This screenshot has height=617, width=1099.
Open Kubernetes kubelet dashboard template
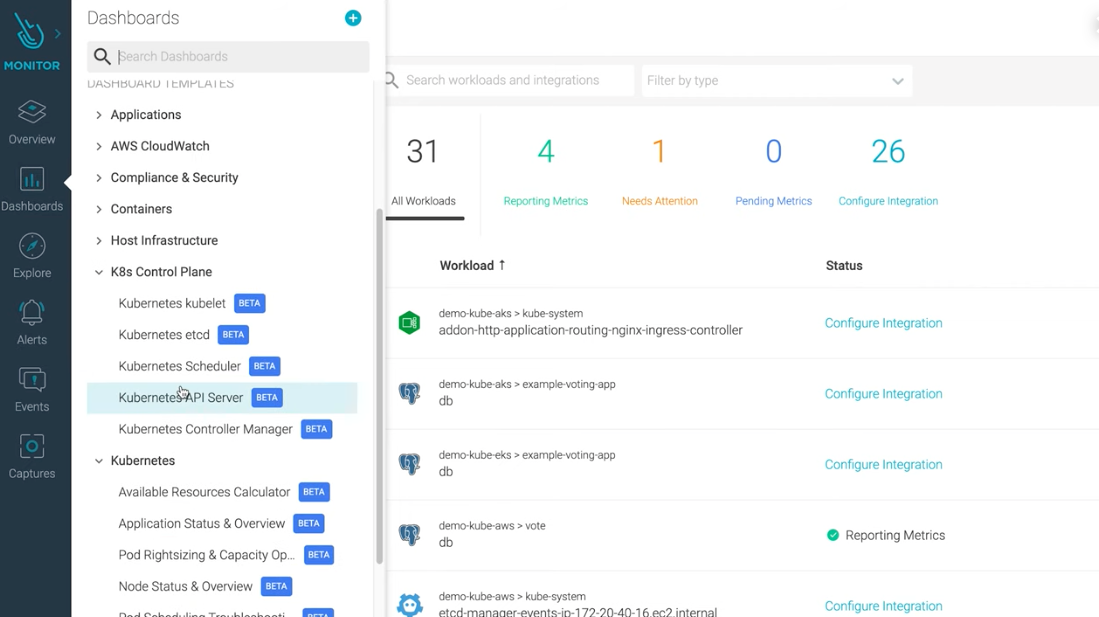pyautogui.click(x=172, y=304)
